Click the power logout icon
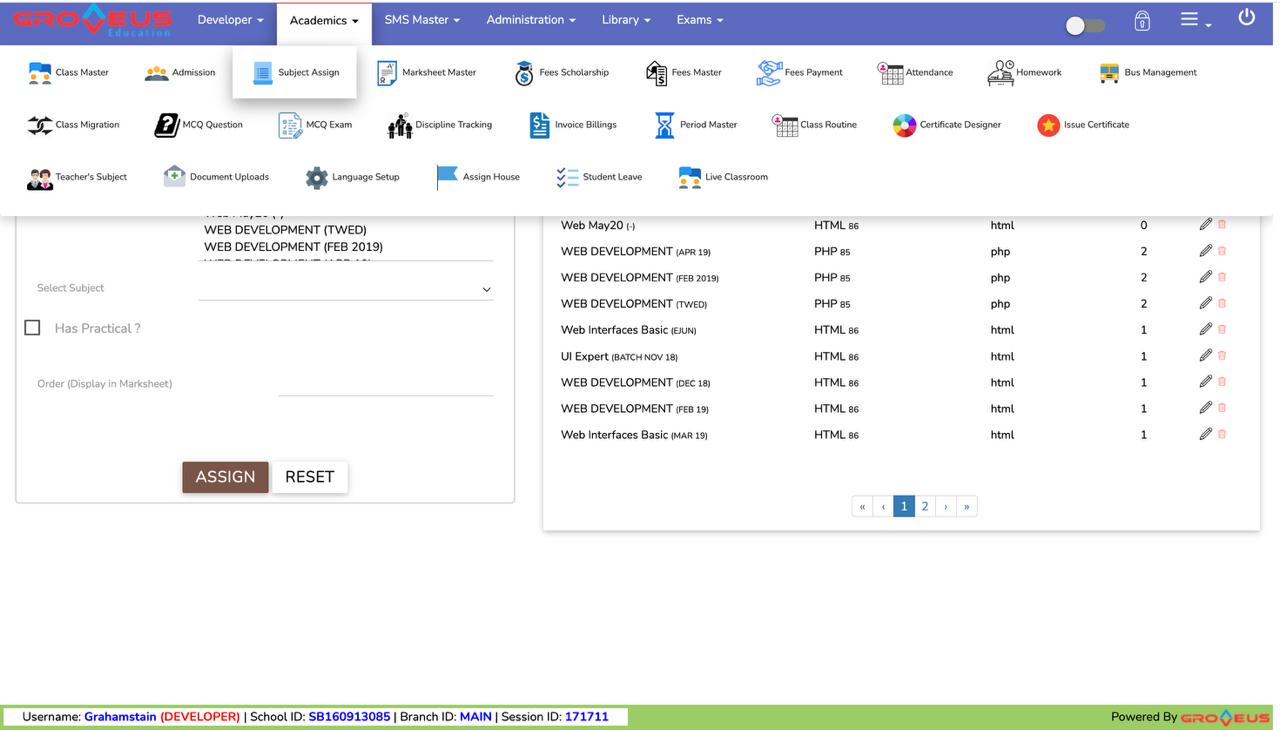This screenshot has height=730, width=1280. coord(1246,18)
